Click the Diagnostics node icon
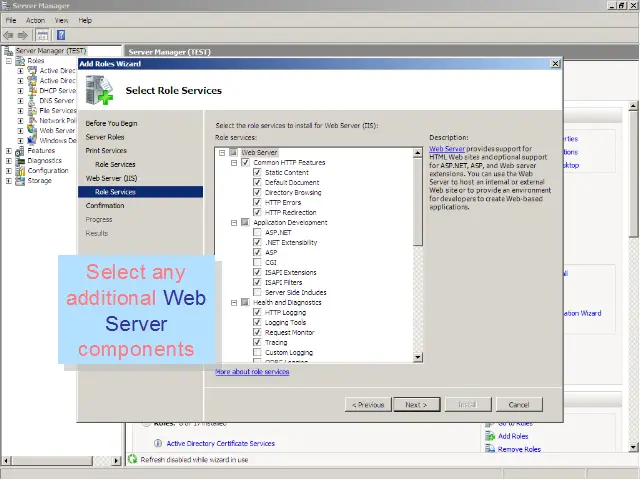 point(20,161)
